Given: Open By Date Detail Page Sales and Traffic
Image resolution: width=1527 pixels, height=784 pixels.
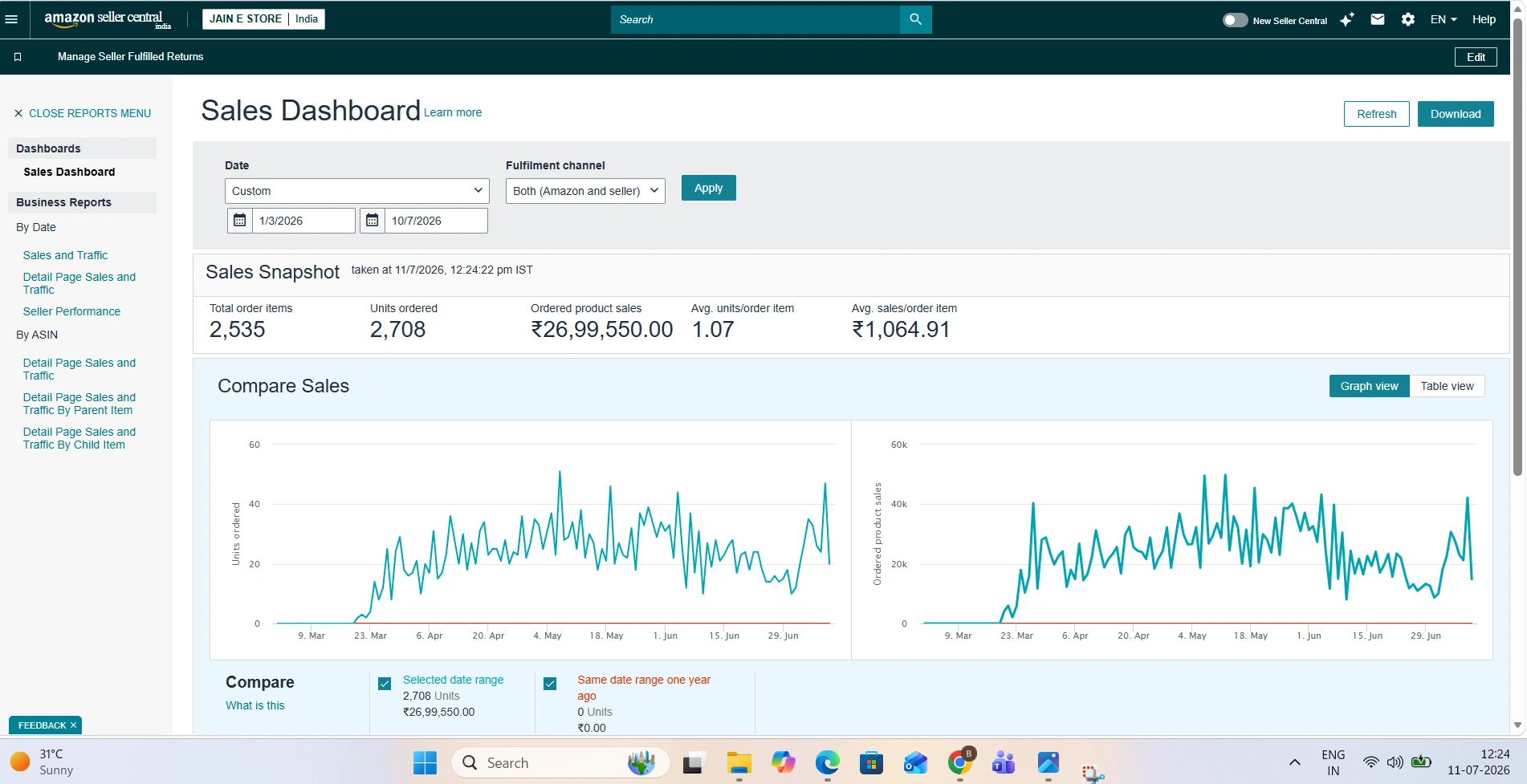Looking at the screenshot, I should [x=79, y=283].
